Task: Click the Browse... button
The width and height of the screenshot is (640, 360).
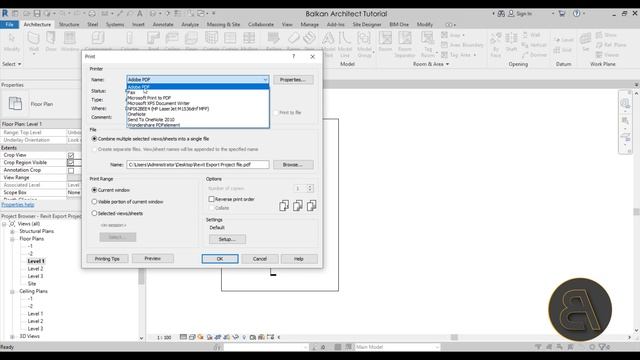Action: [x=293, y=164]
